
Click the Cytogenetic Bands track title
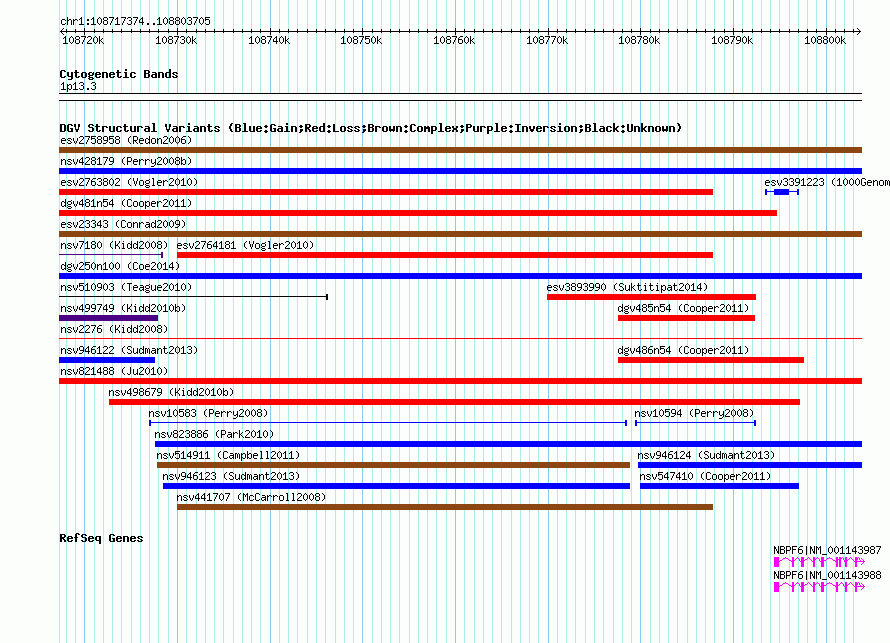tap(119, 74)
